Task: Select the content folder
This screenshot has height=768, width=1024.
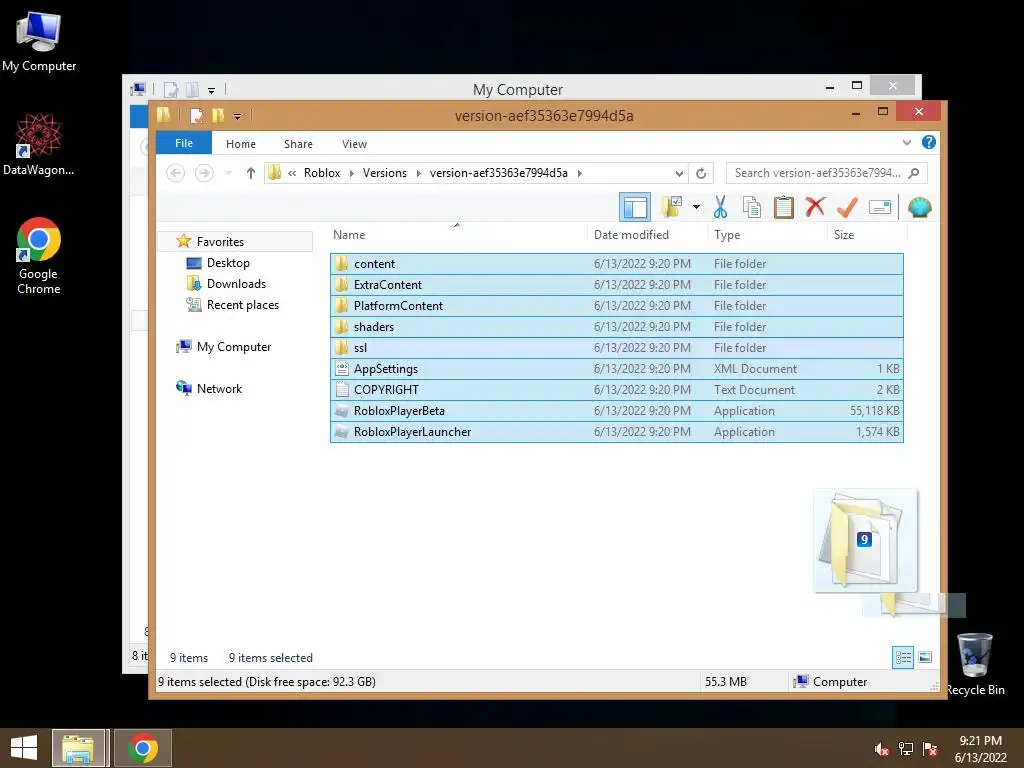Action: point(616,264)
